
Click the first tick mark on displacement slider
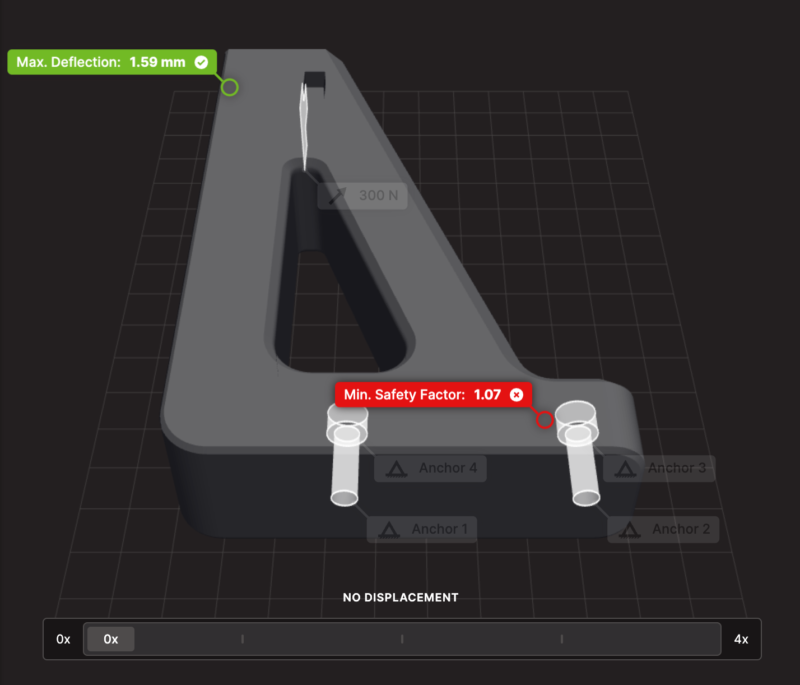pyautogui.click(x=242, y=639)
